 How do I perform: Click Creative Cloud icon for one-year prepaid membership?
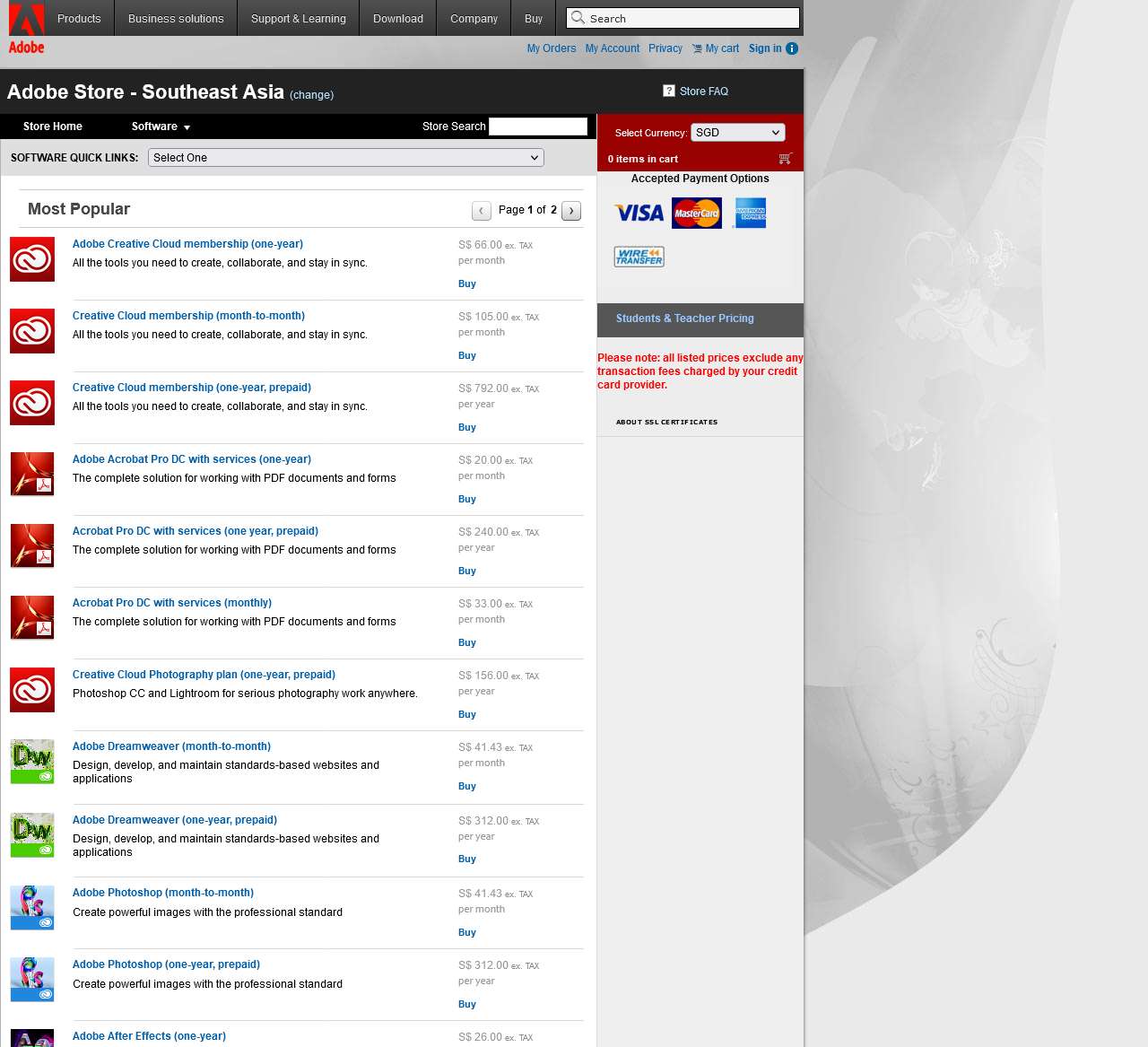32,403
